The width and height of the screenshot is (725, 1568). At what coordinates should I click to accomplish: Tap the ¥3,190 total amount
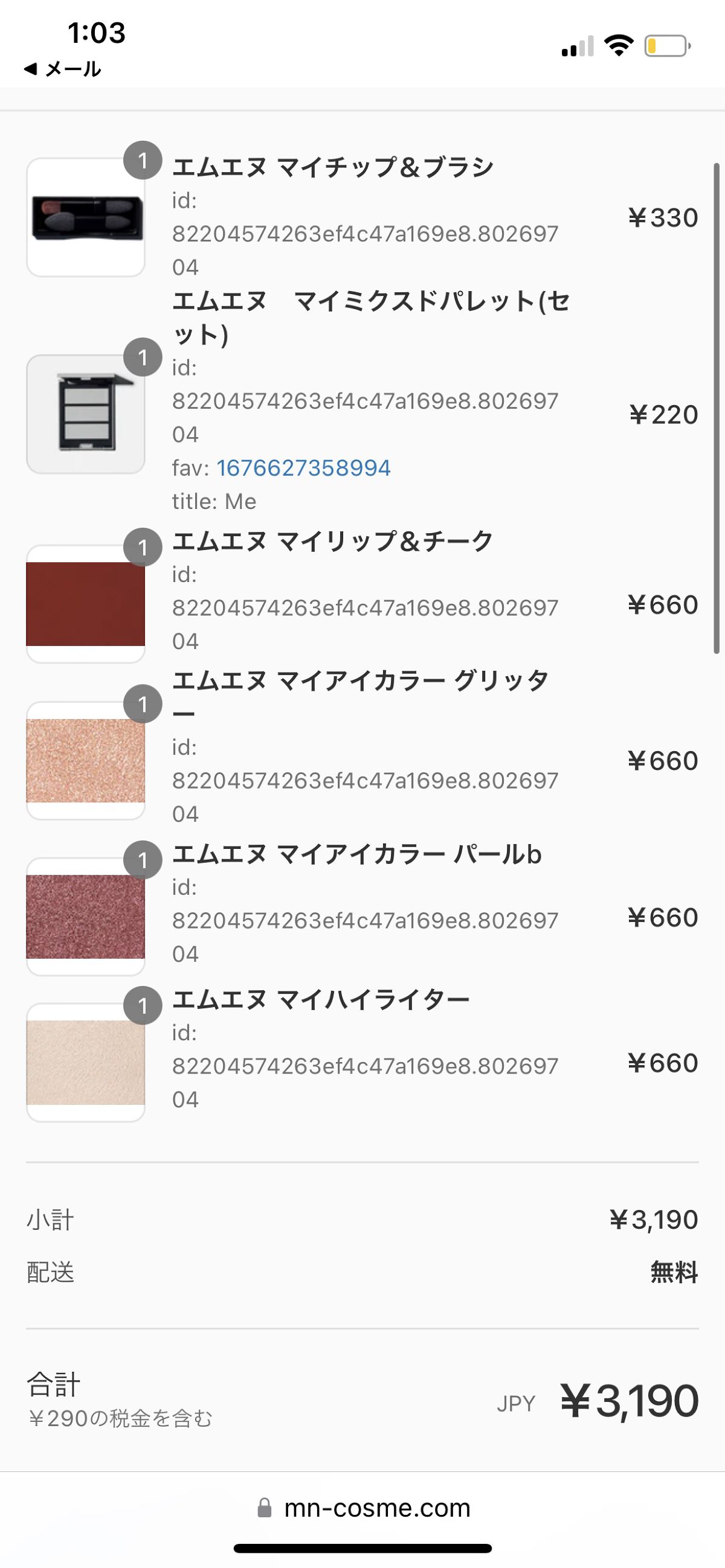coord(629,1401)
